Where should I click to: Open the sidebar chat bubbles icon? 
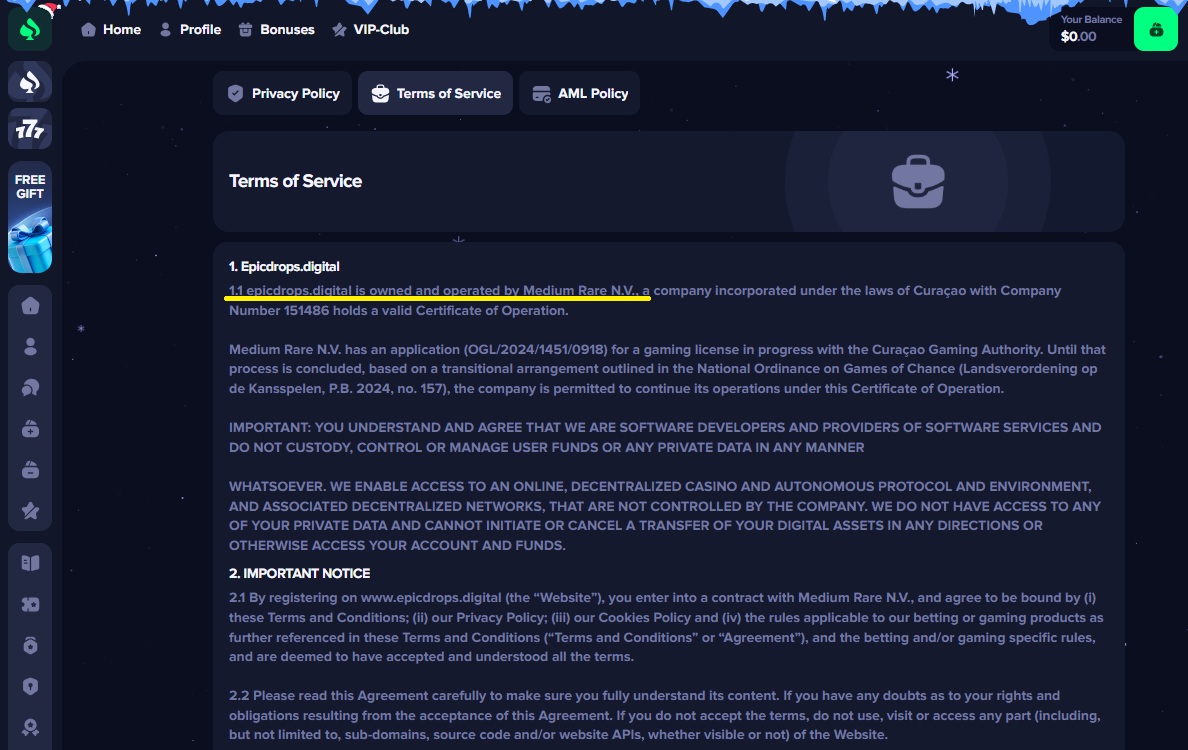point(30,388)
